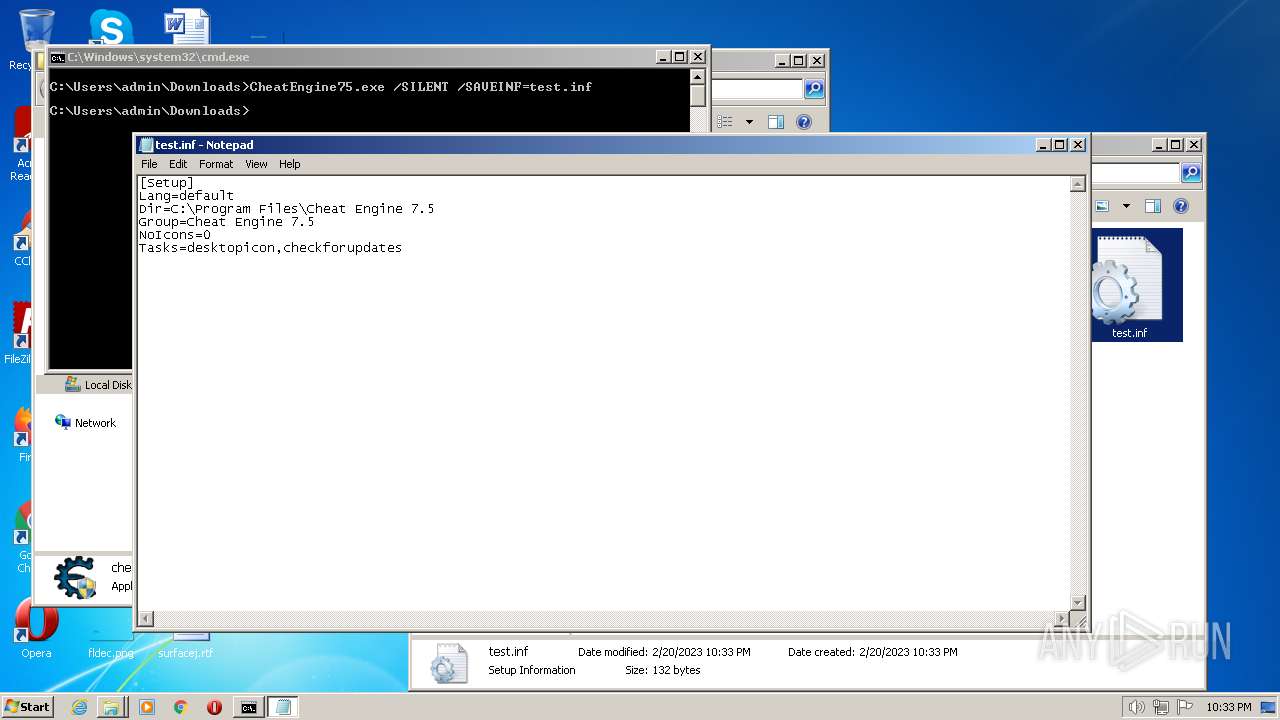This screenshot has height=720, width=1280.
Task: Click search button in Explorer showing test.inf
Action: tap(1190, 173)
